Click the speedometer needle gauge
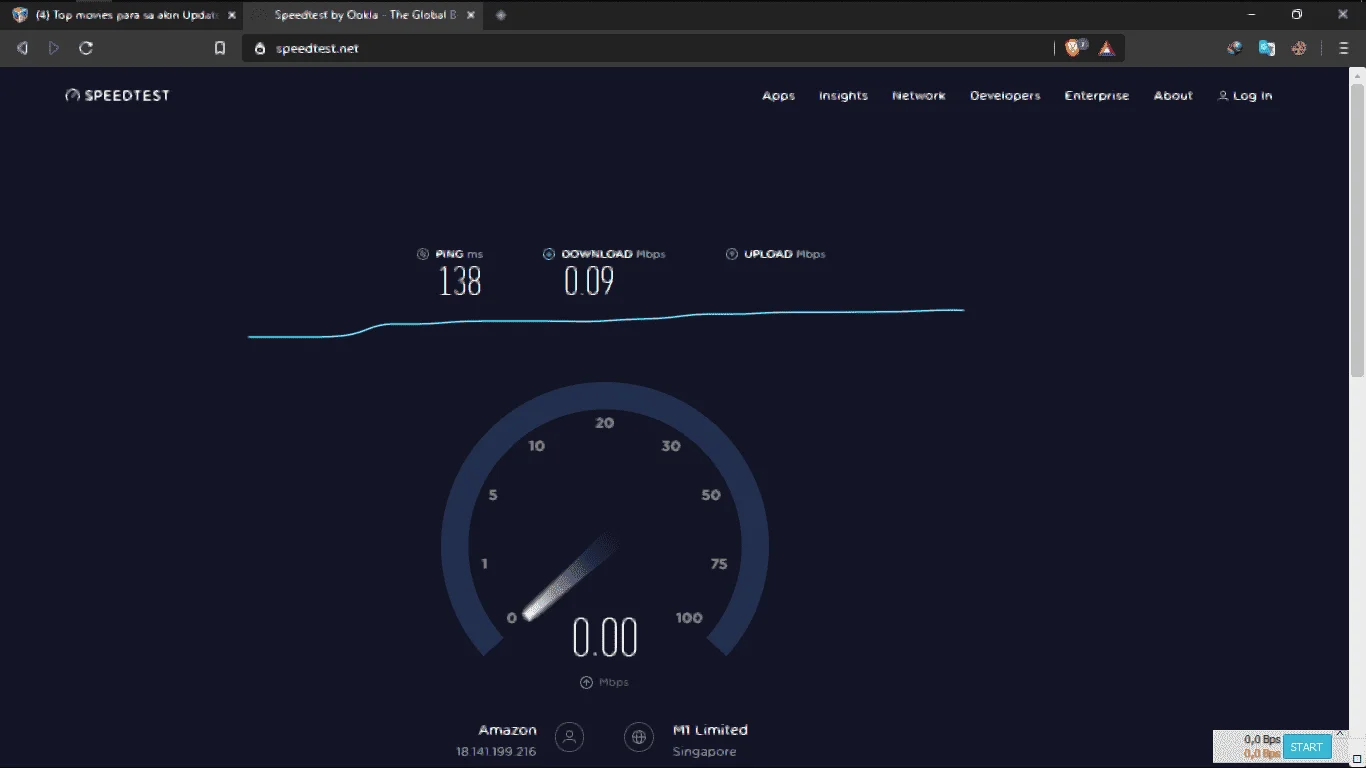This screenshot has width=1366, height=768. tap(571, 577)
